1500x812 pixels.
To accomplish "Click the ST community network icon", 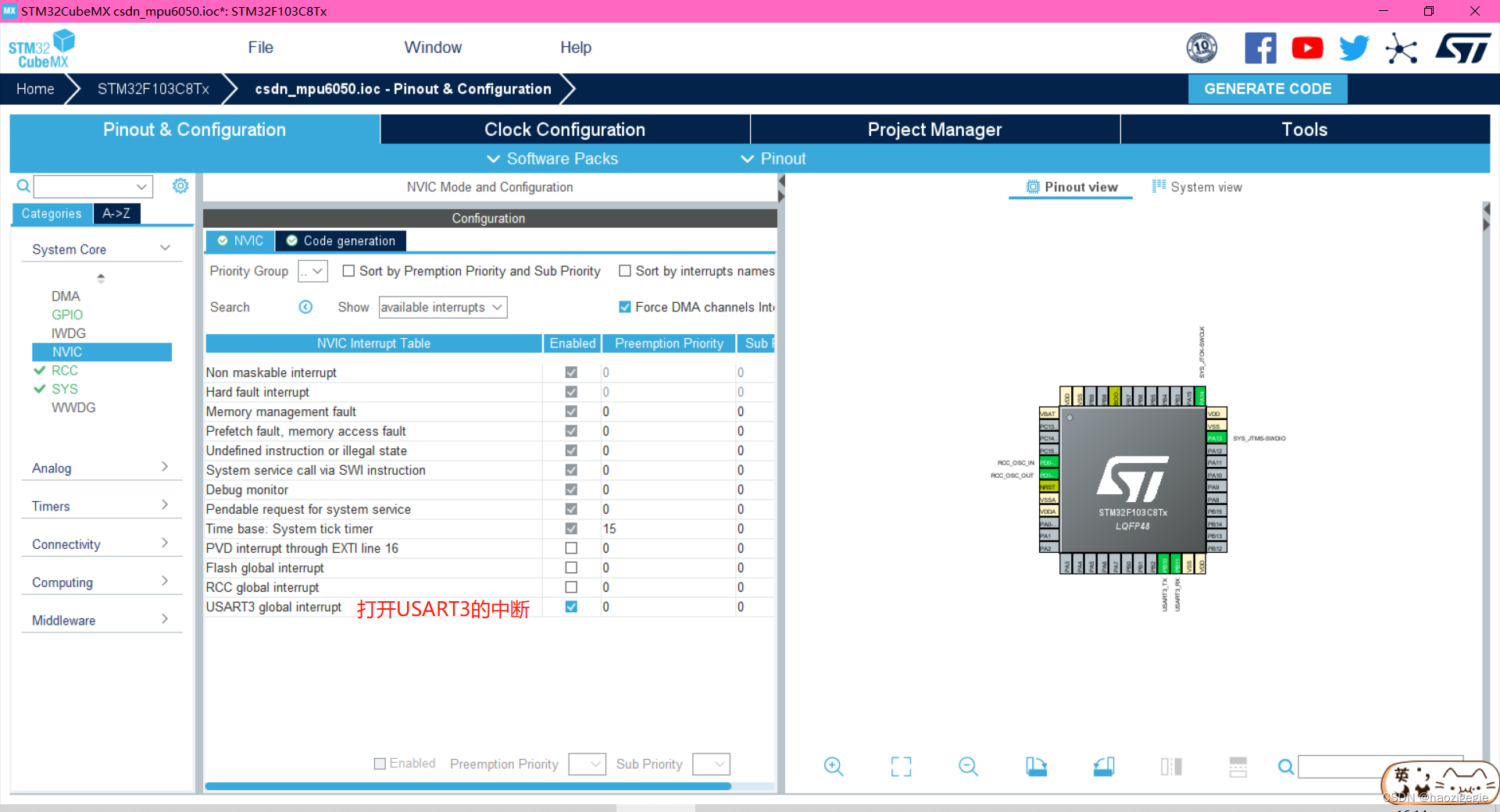I will click(1401, 48).
